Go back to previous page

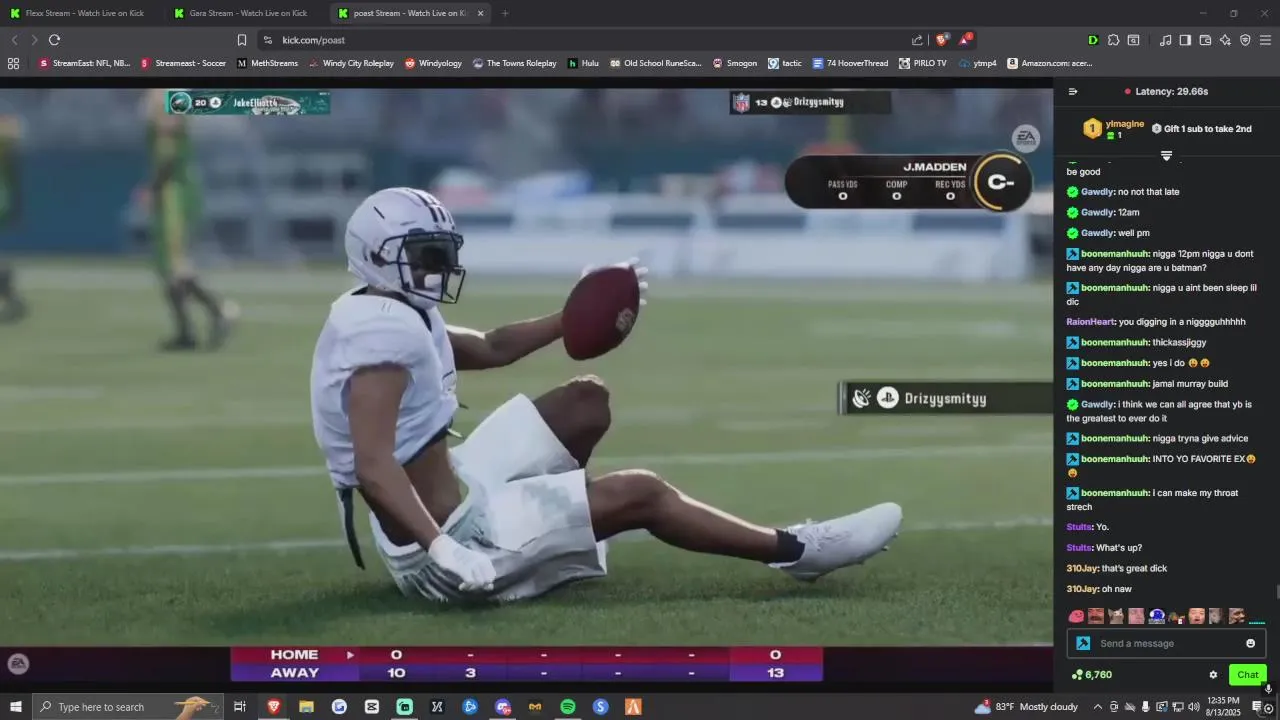[x=14, y=40]
